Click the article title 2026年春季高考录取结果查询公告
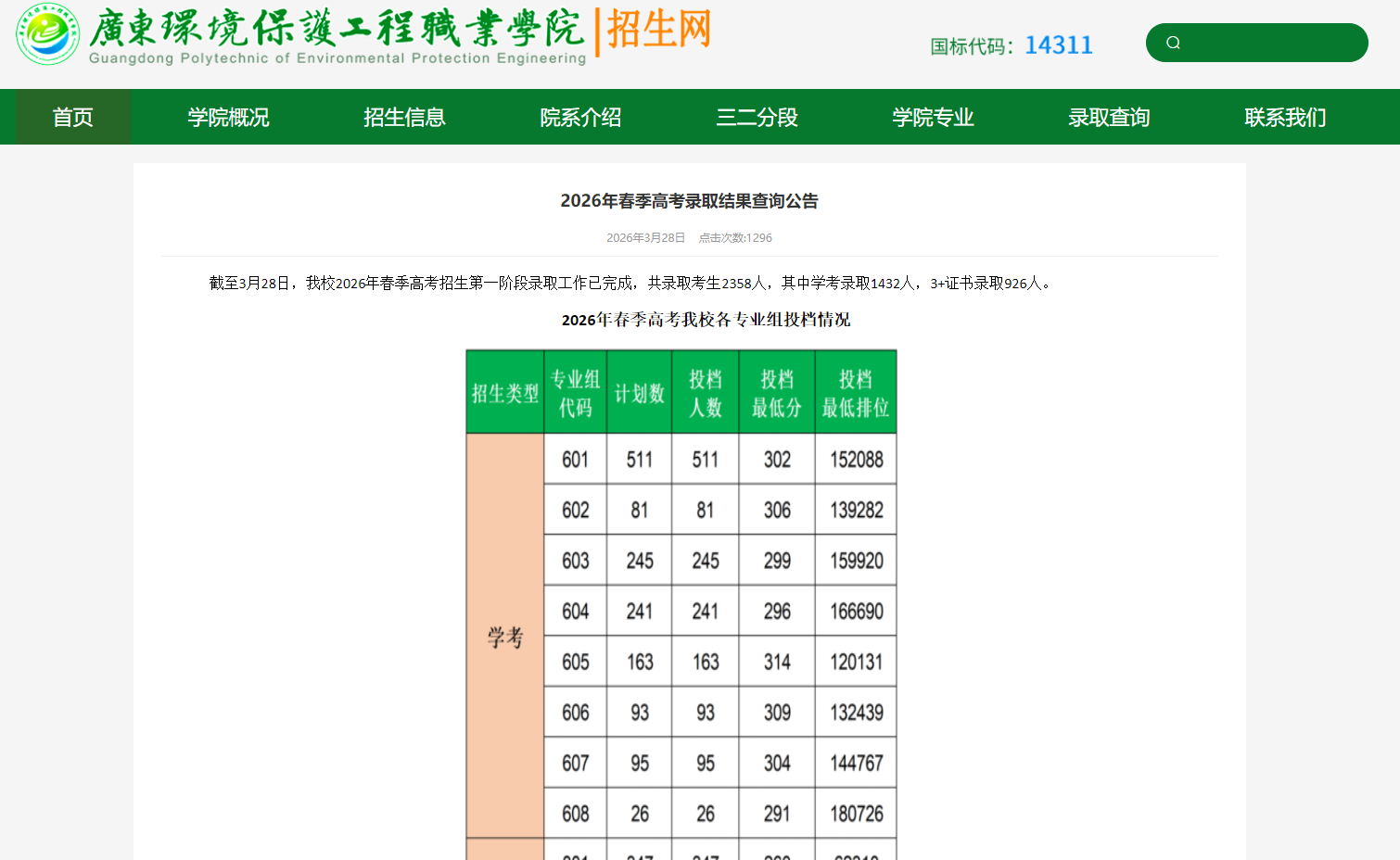Viewport: 1400px width, 860px height. [x=690, y=200]
